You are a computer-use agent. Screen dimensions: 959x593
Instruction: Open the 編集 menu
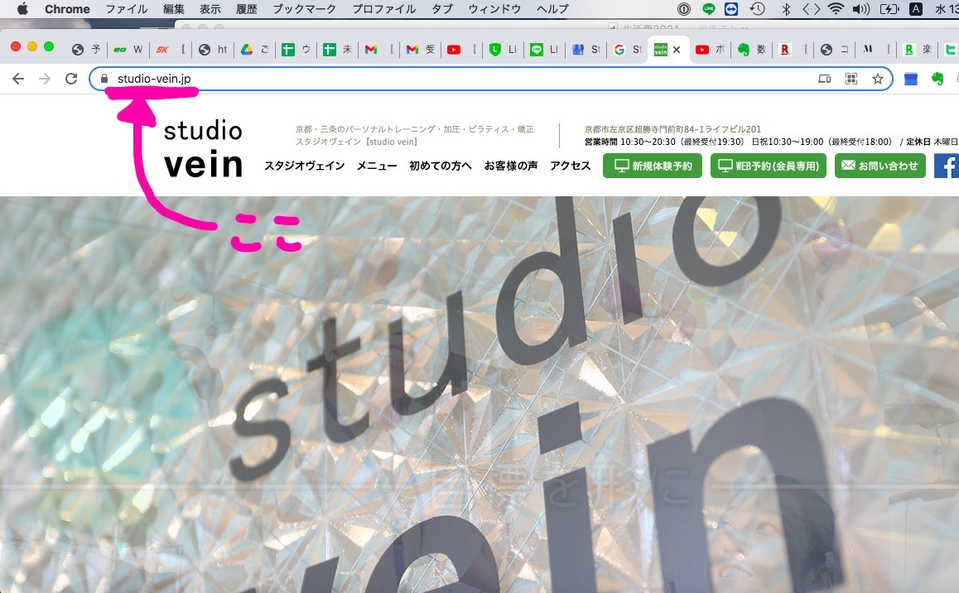[x=174, y=9]
